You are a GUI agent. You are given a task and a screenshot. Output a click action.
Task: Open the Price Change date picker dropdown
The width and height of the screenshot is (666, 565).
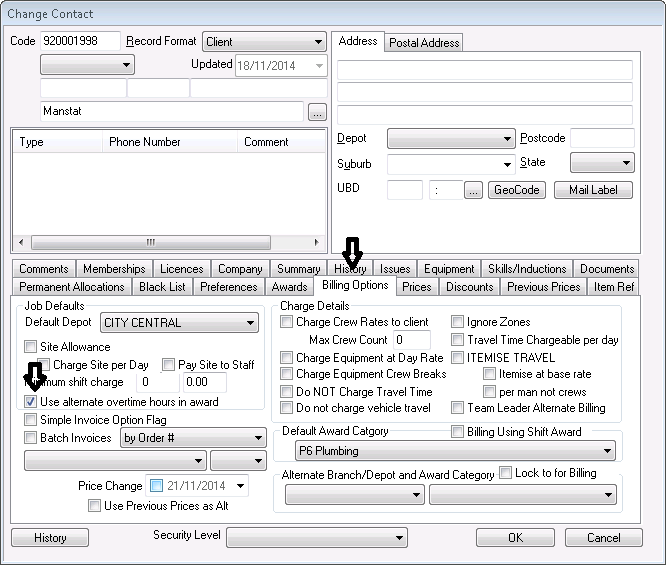pyautogui.click(x=241, y=486)
